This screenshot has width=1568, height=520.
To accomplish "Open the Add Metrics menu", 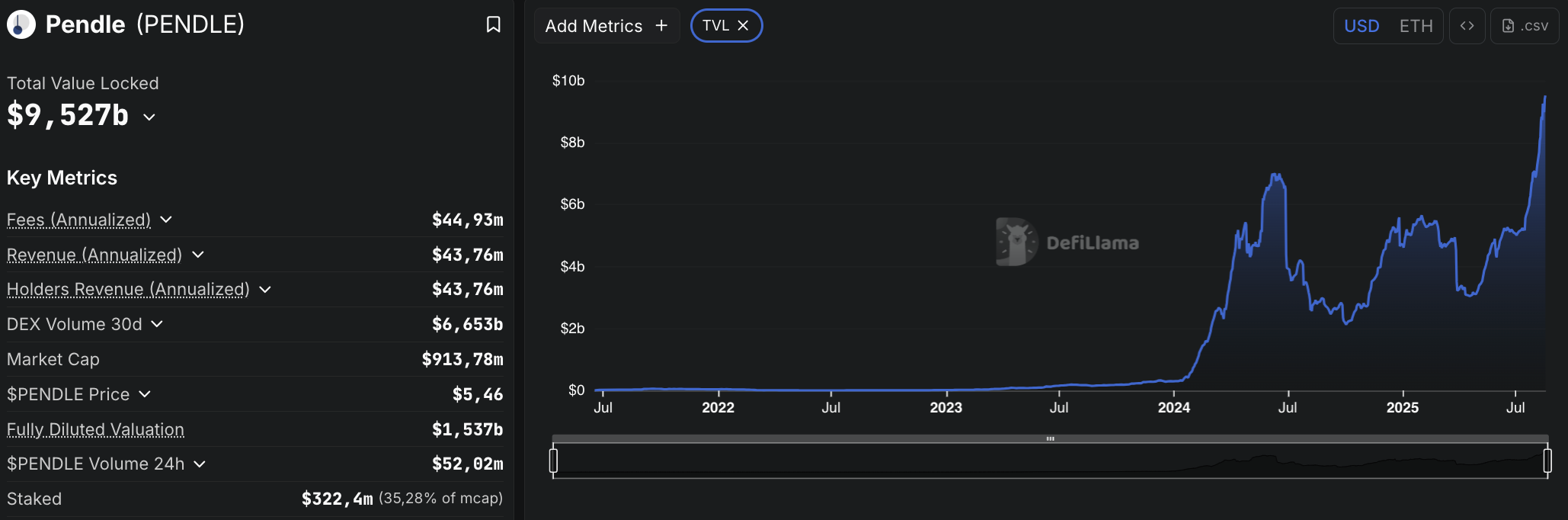I will (606, 26).
